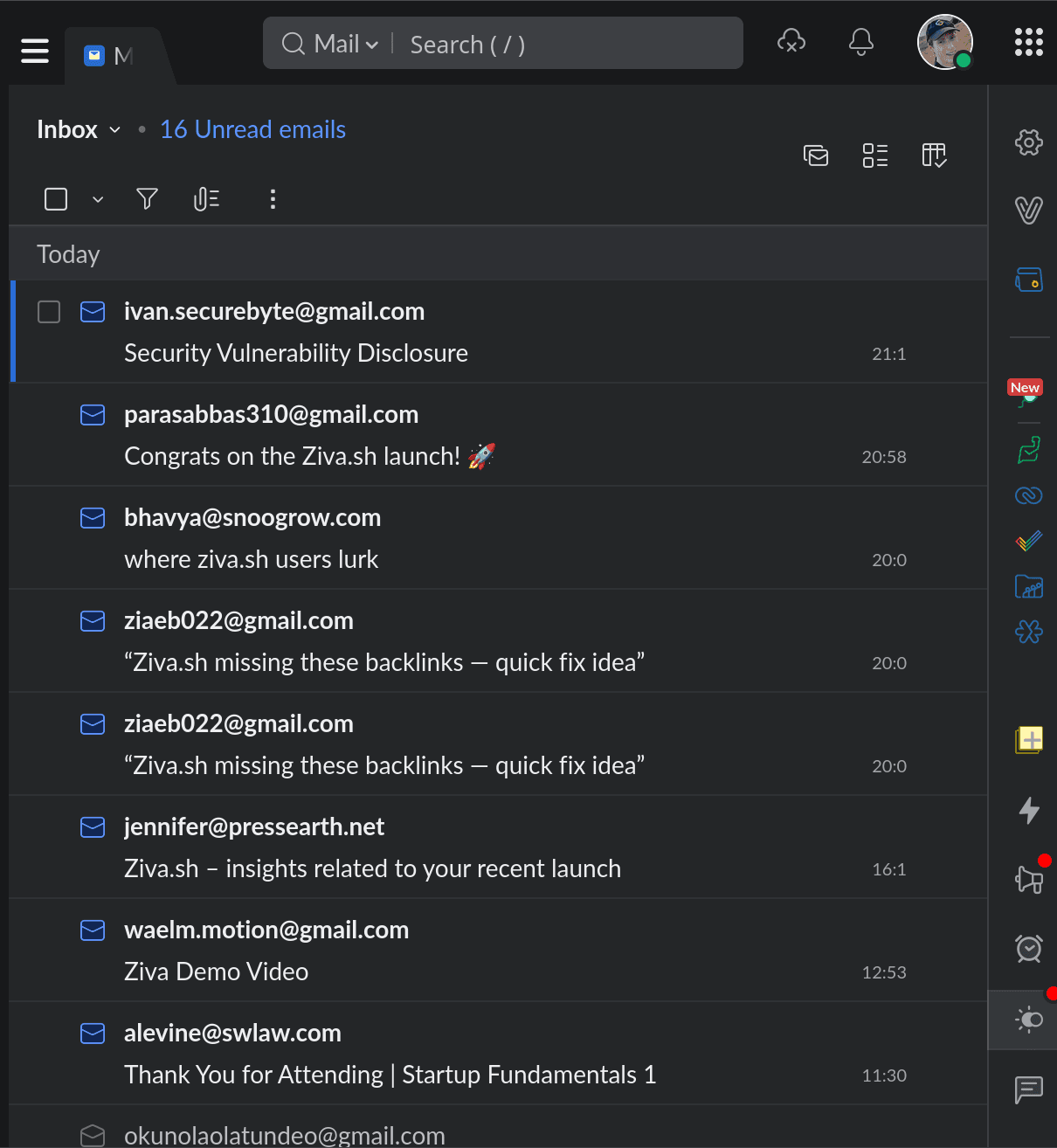The width and height of the screenshot is (1057, 1148).
Task: Open the yellow notes panel in the sidebar
Action: pyautogui.click(x=1028, y=740)
